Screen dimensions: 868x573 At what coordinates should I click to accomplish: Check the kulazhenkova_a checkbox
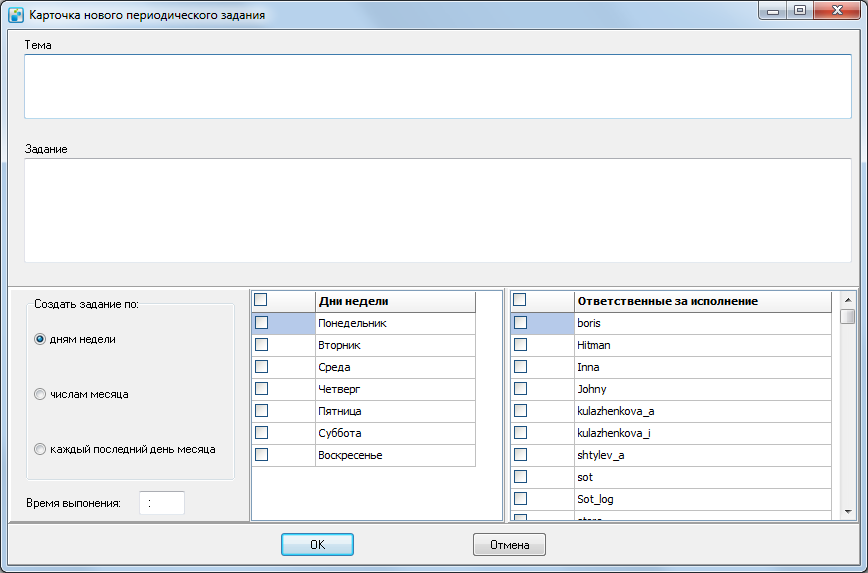pos(520,411)
